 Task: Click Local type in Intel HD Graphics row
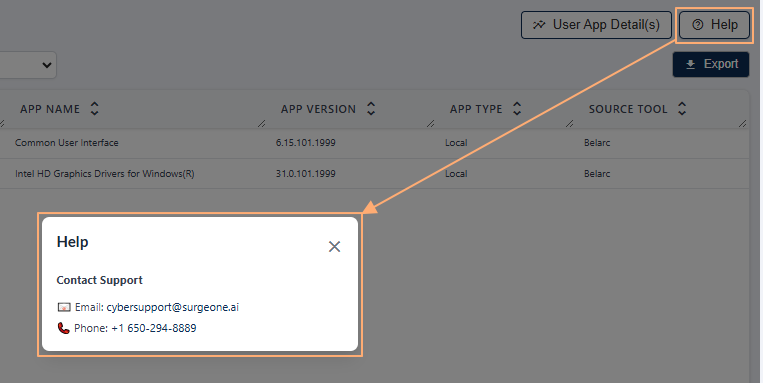pyautogui.click(x=456, y=174)
